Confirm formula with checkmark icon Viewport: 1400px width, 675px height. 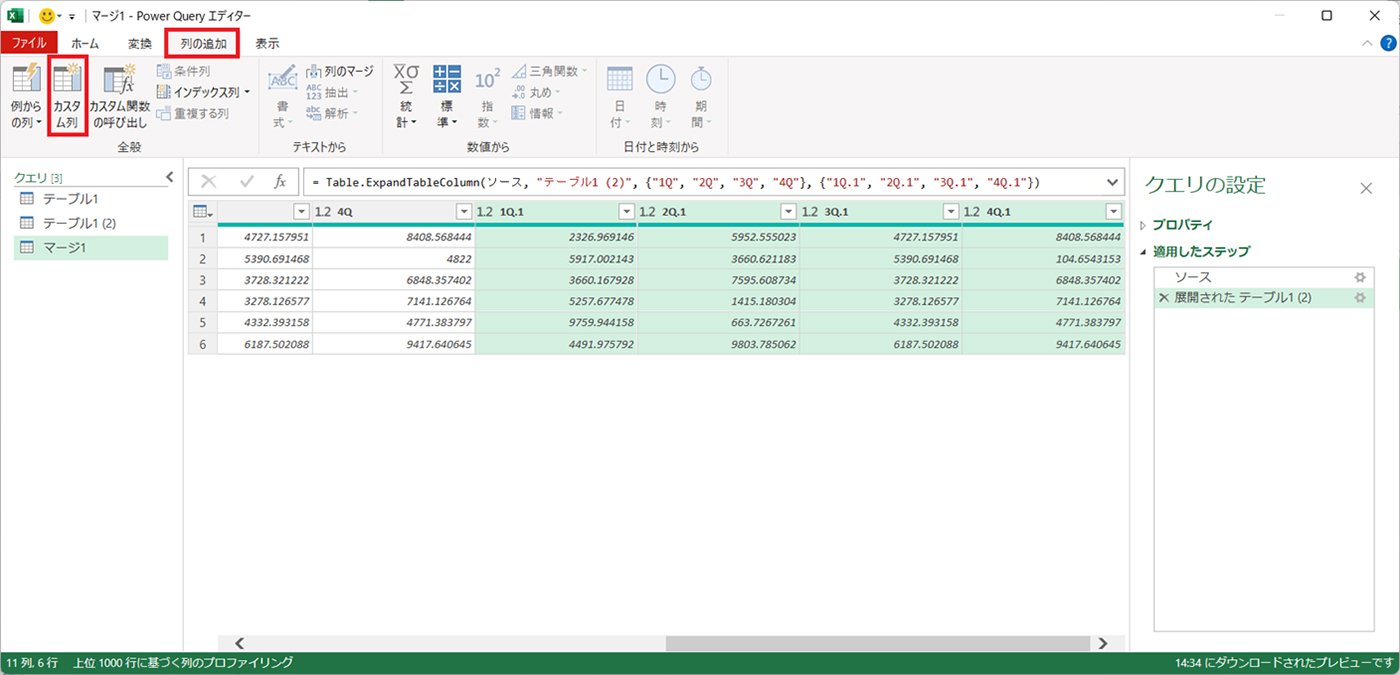tap(246, 181)
